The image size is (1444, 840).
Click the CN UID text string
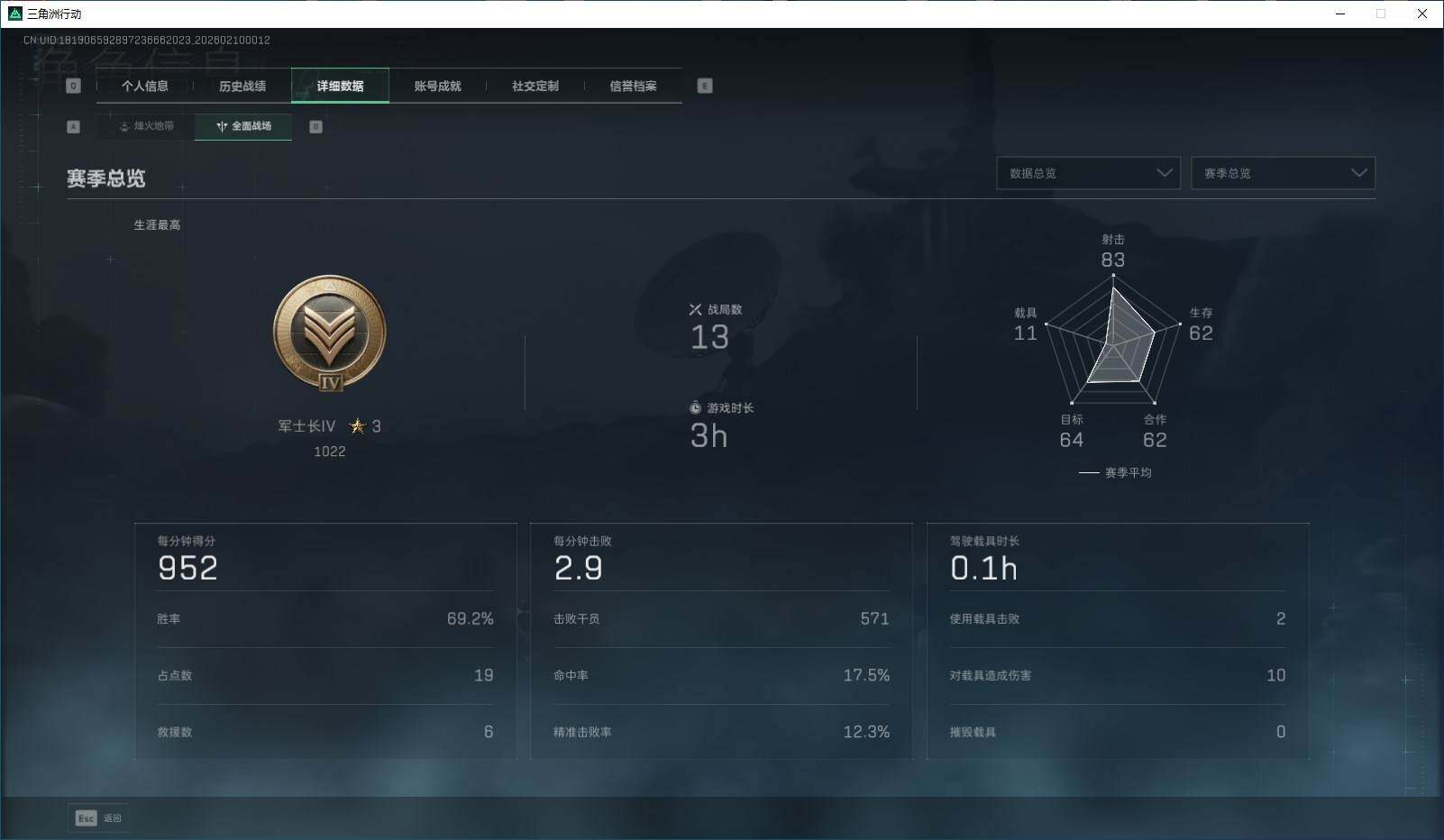(x=147, y=40)
